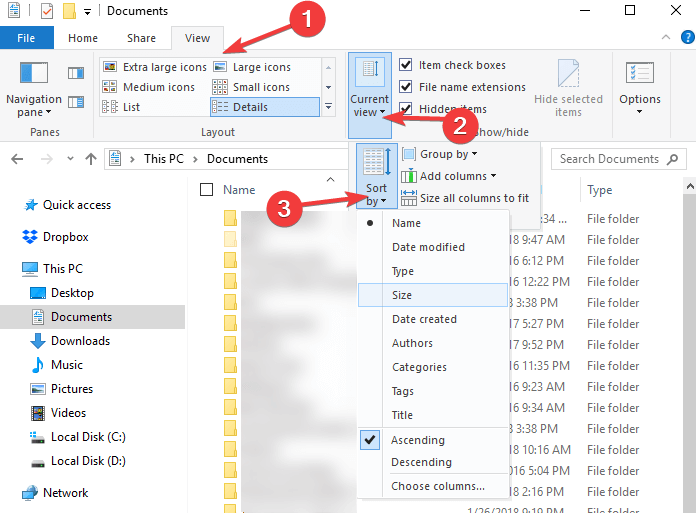The image size is (696, 513).
Task: Go forward with the forward arrow
Action: pyautogui.click(x=47, y=159)
